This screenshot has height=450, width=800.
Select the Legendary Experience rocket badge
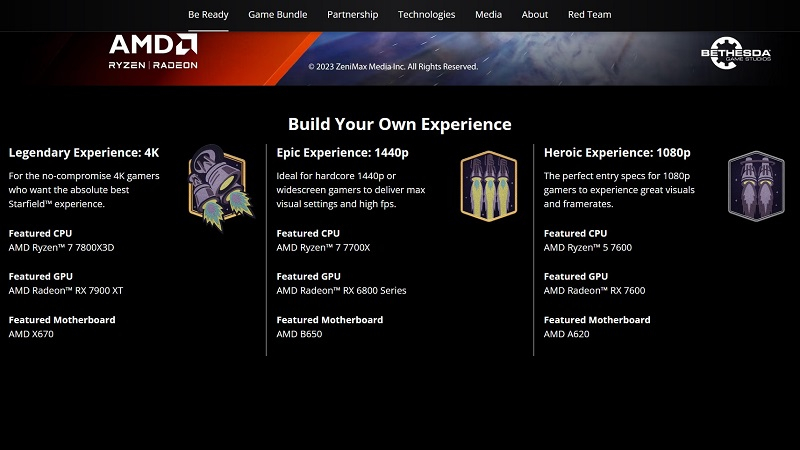[215, 186]
